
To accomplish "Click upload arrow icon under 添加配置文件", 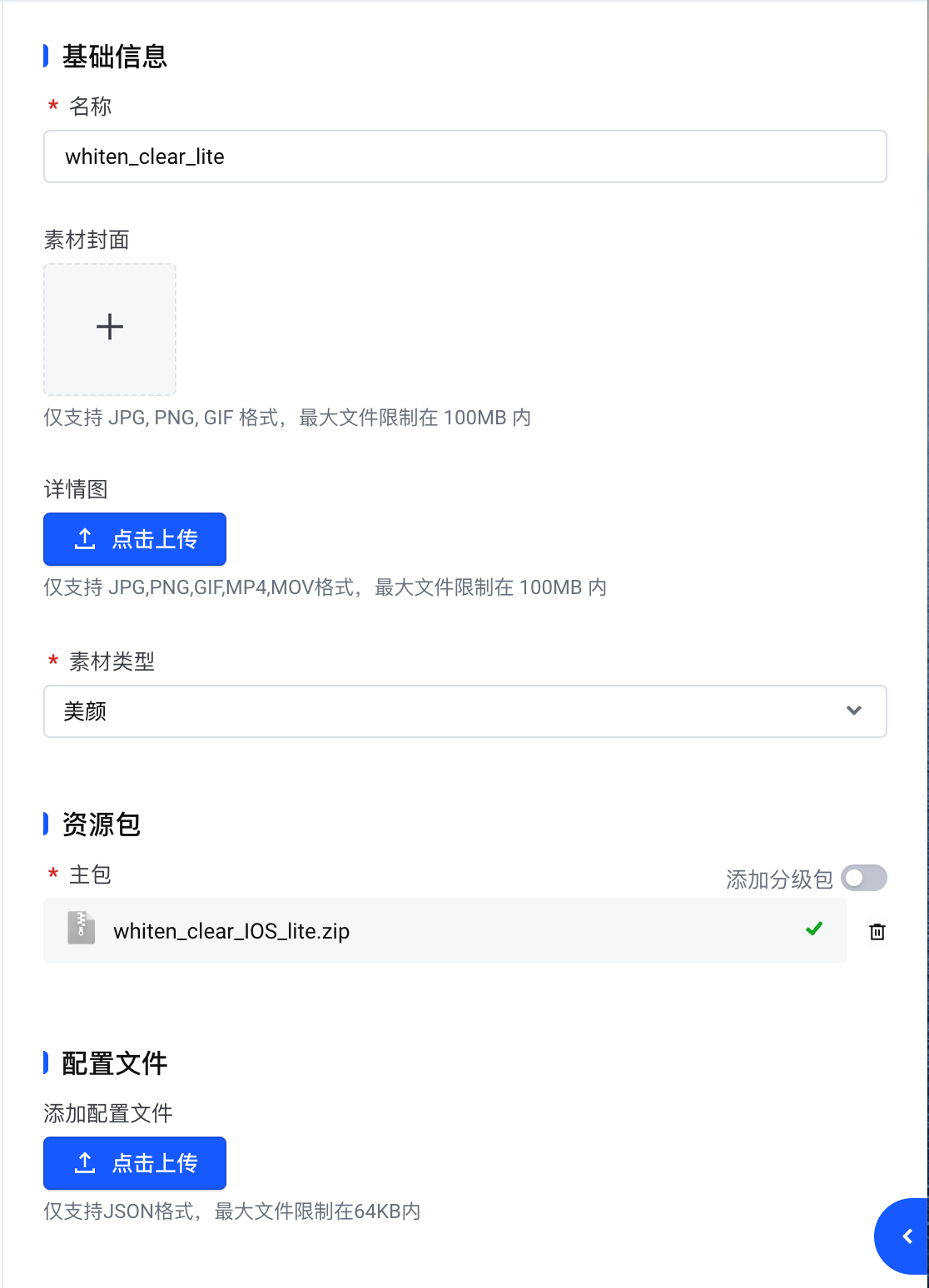I will click(x=85, y=1163).
